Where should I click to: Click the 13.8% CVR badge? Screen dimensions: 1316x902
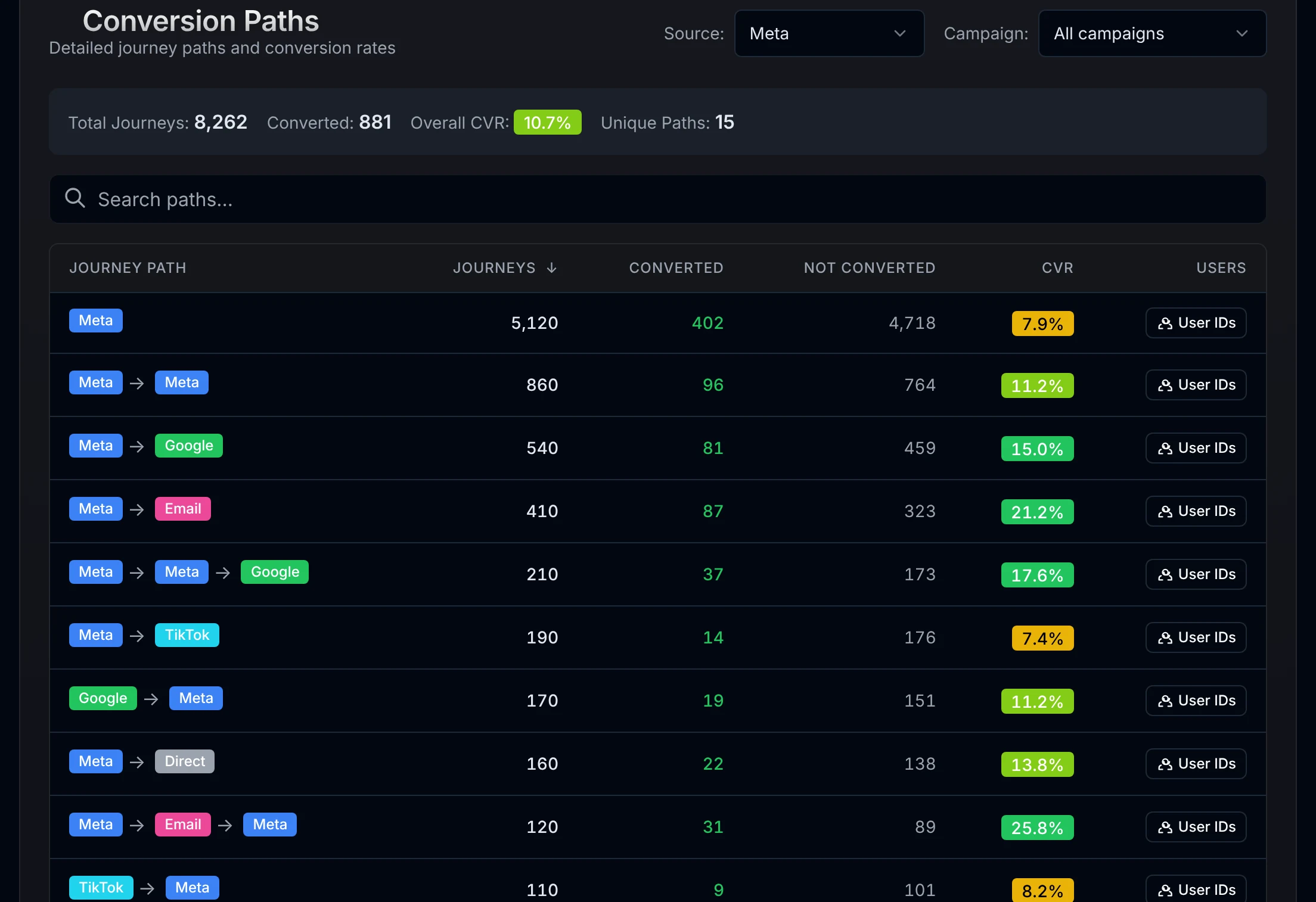pos(1038,764)
